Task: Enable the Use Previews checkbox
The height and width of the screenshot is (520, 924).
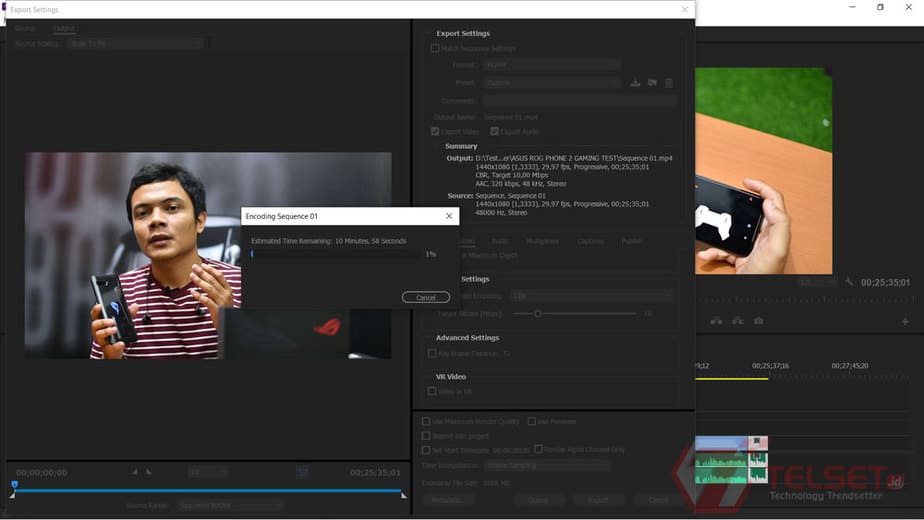Action: coord(532,421)
